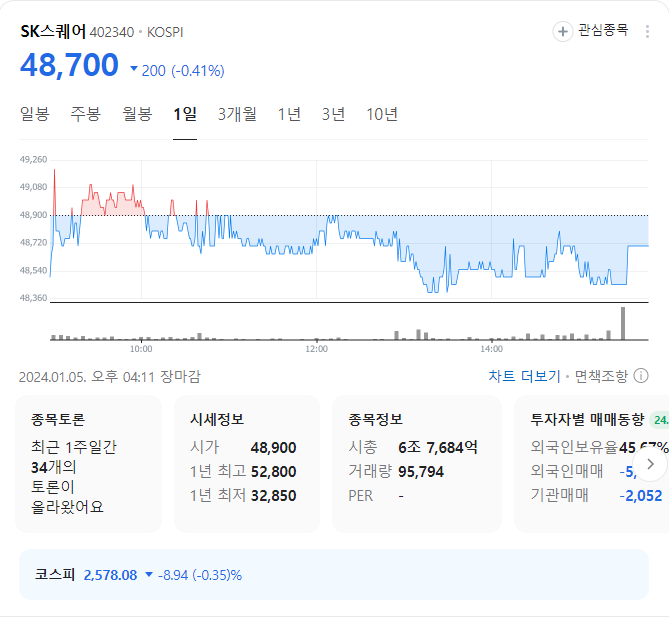
Task: Open the 차트 더보기 link
Action: pos(524,376)
